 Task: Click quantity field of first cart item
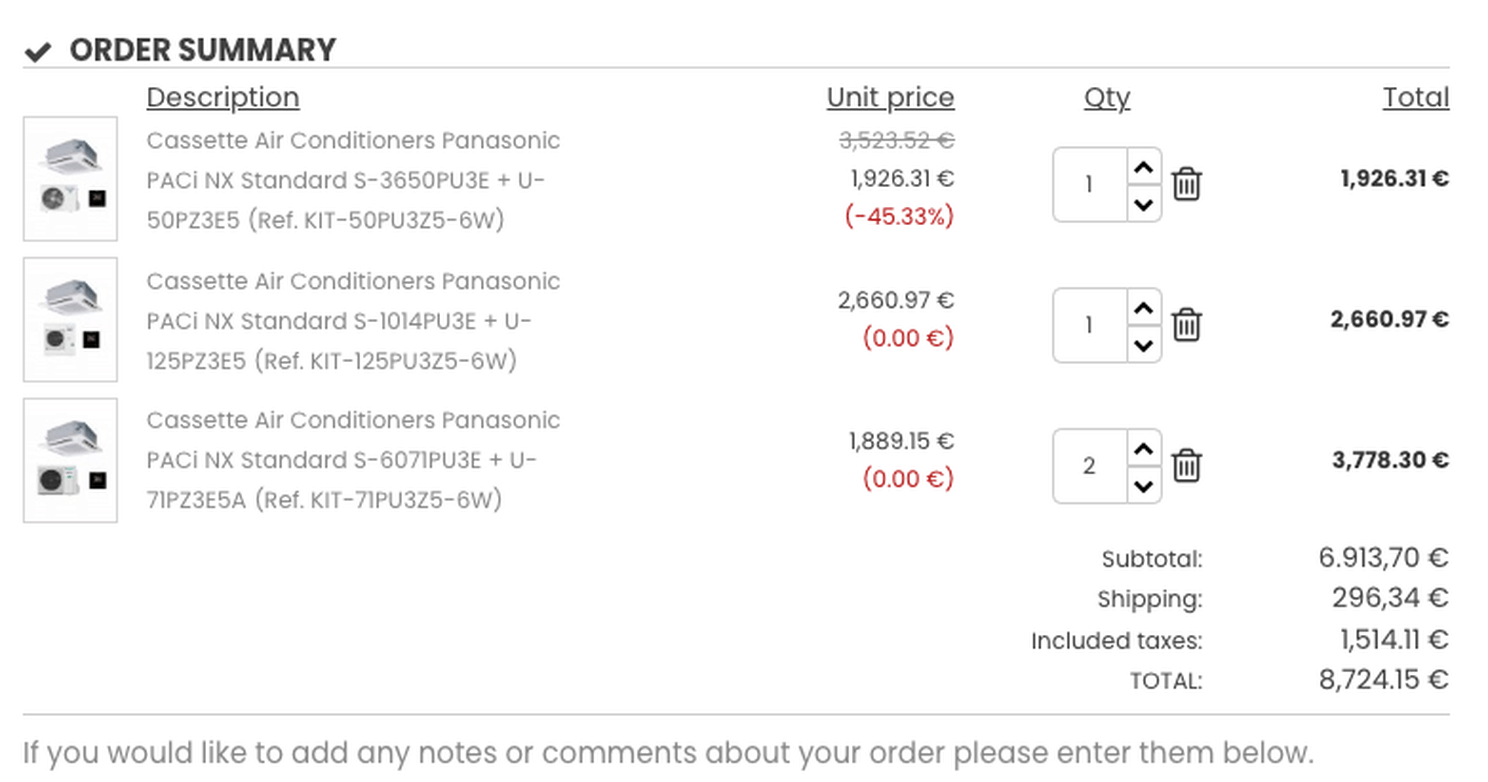coord(1089,185)
